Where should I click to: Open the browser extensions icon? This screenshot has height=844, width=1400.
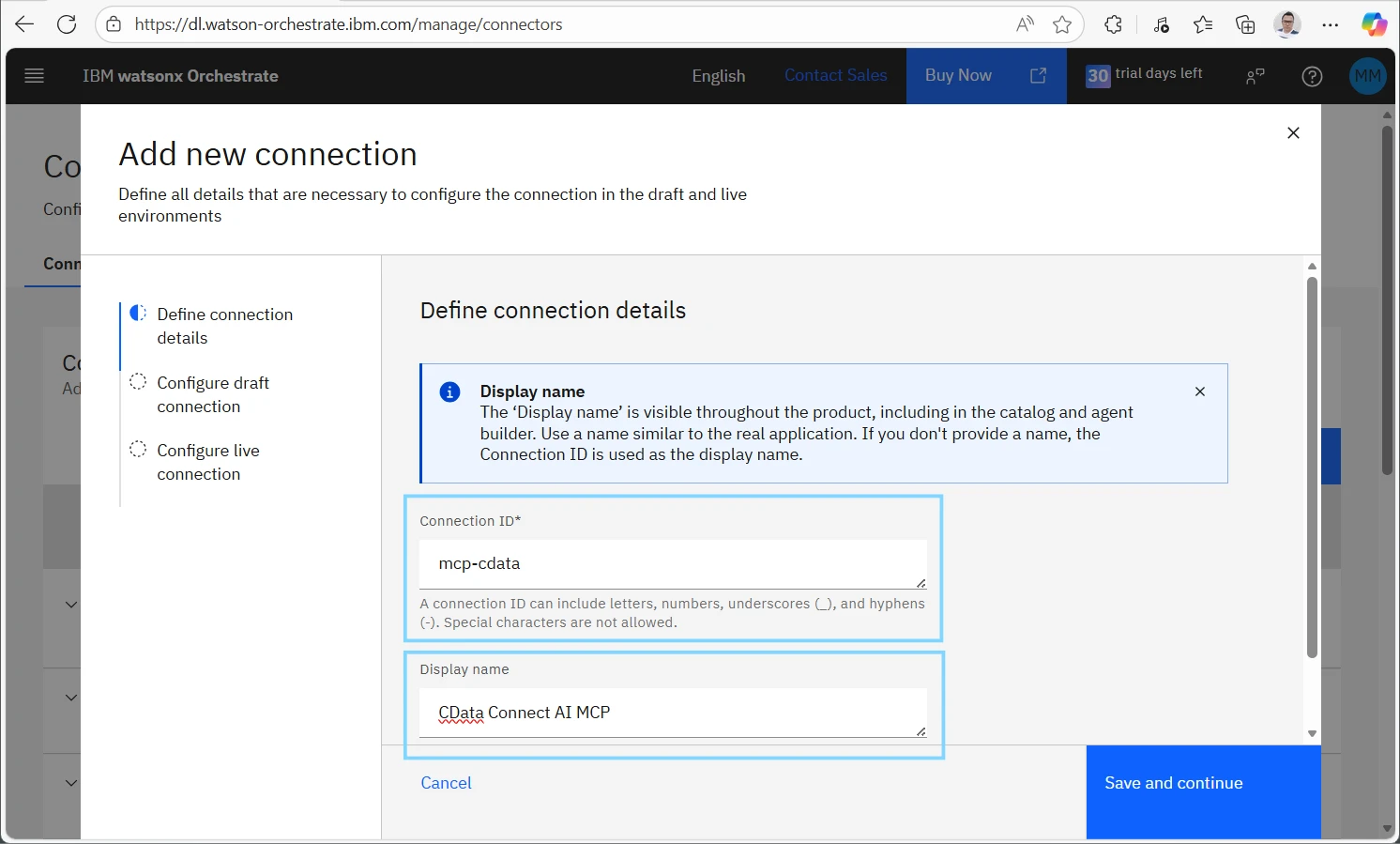click(x=1113, y=24)
